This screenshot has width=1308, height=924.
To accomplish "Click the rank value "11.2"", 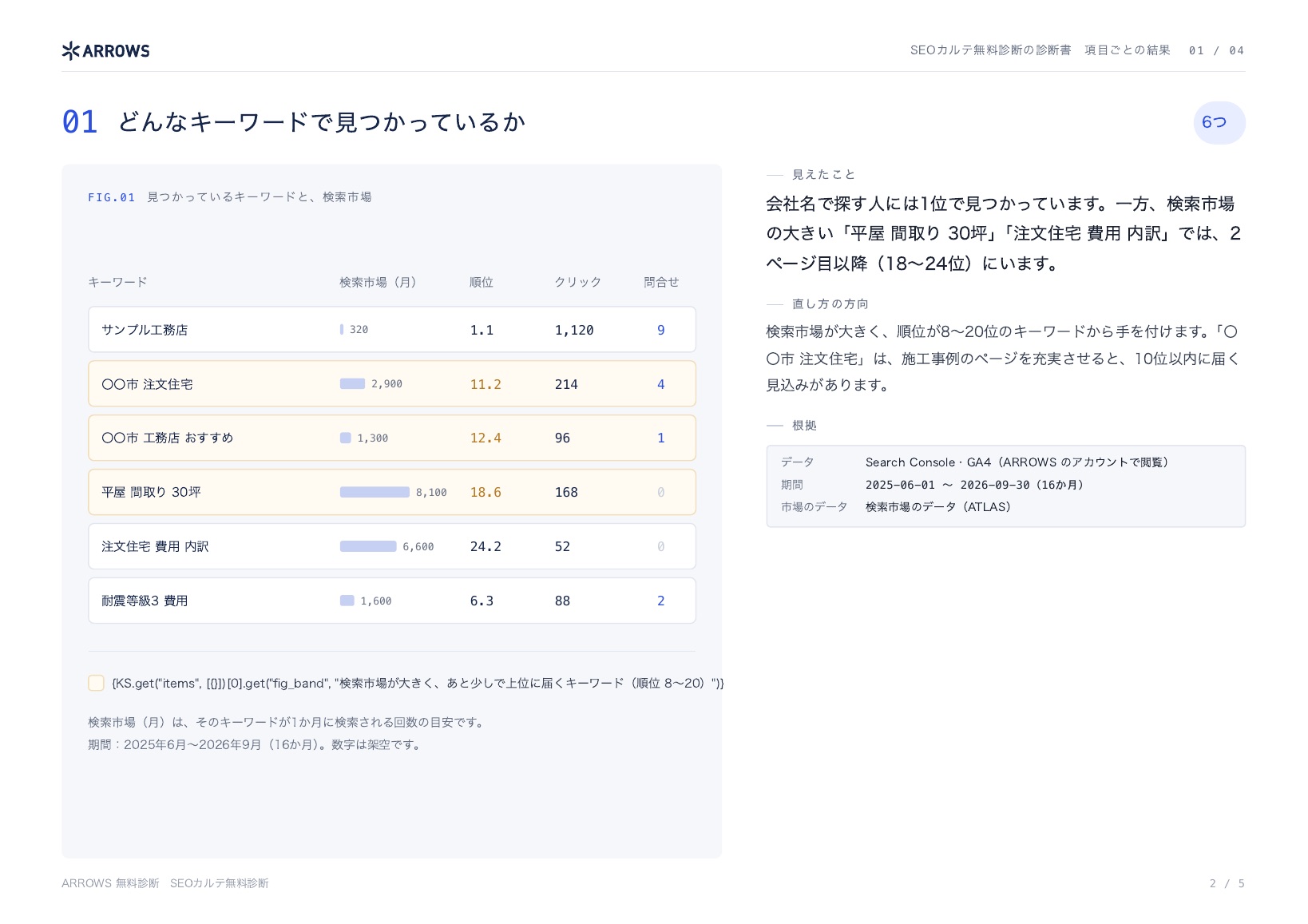I will point(486,384).
